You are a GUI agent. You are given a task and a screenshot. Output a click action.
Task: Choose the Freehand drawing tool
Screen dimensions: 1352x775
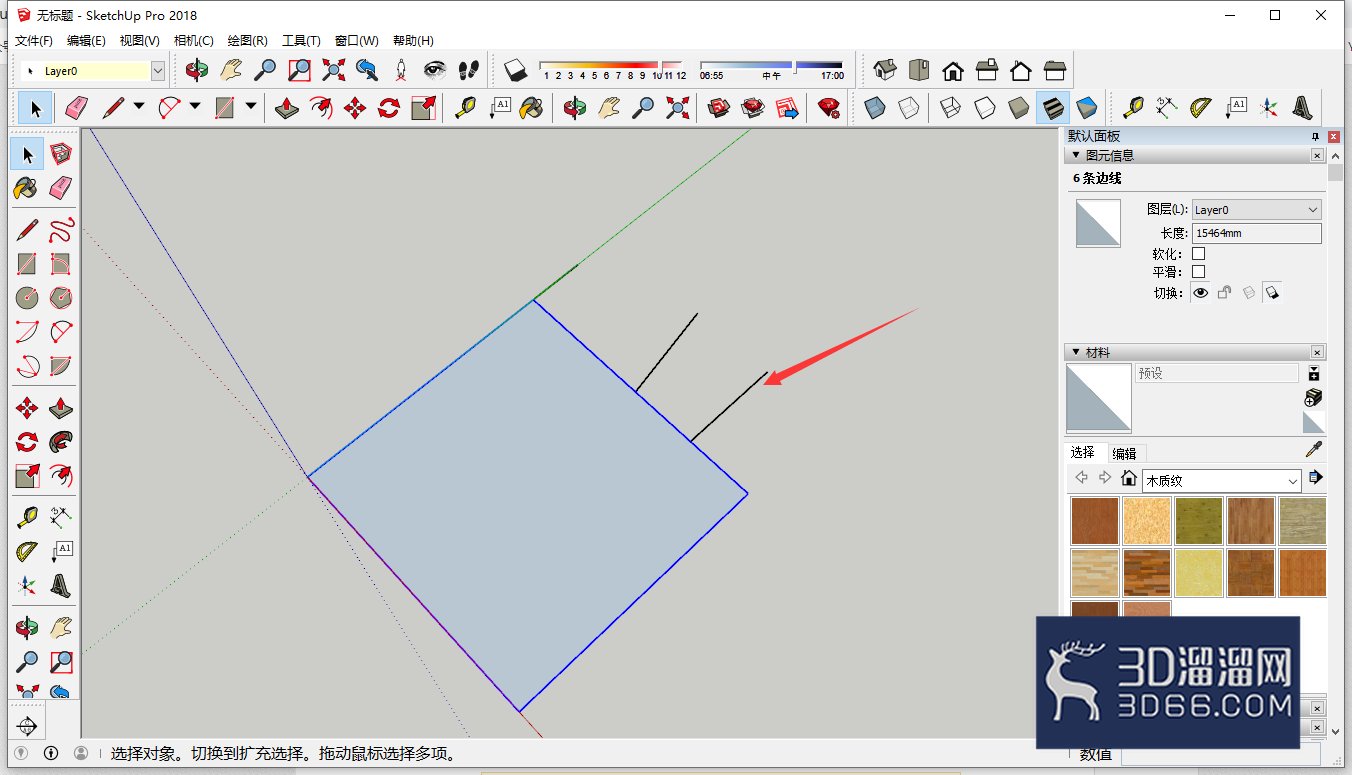pos(61,230)
